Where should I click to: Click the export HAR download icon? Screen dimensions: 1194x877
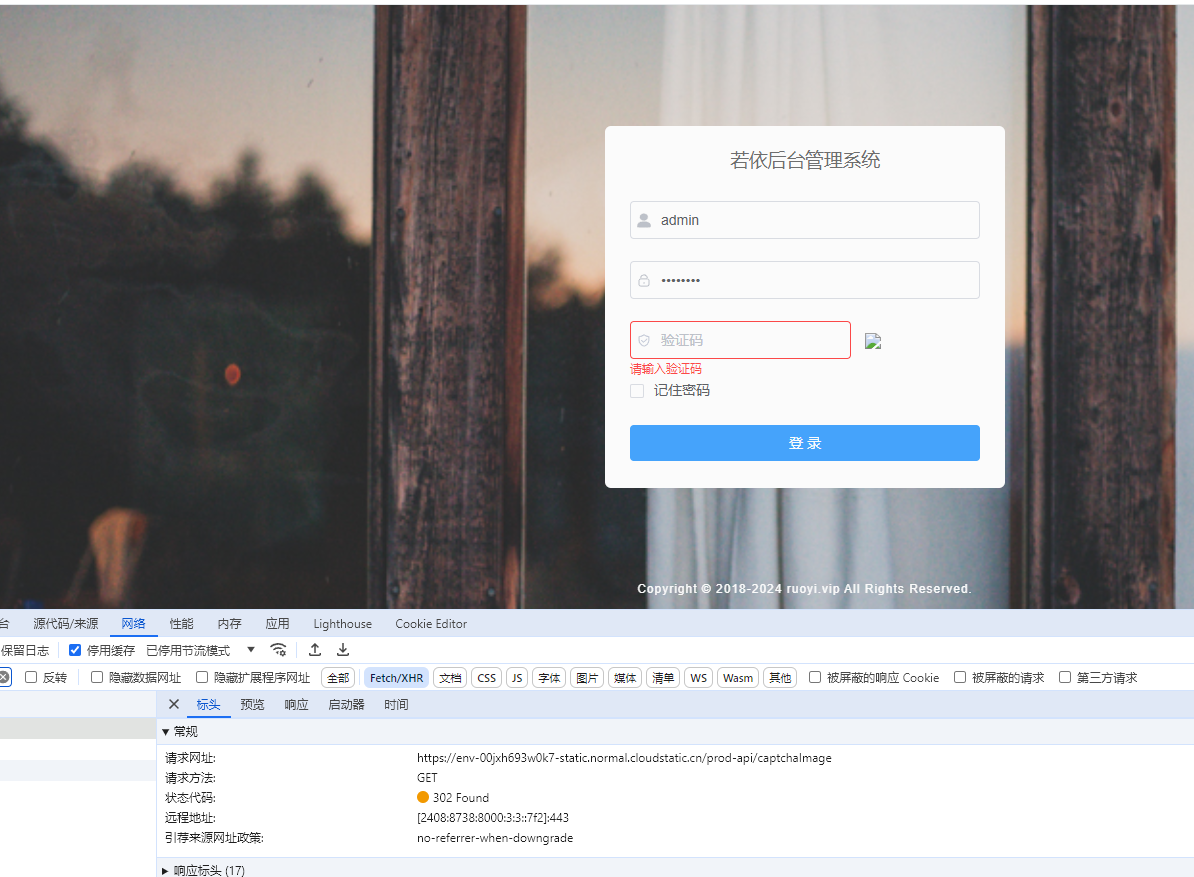tap(343, 650)
